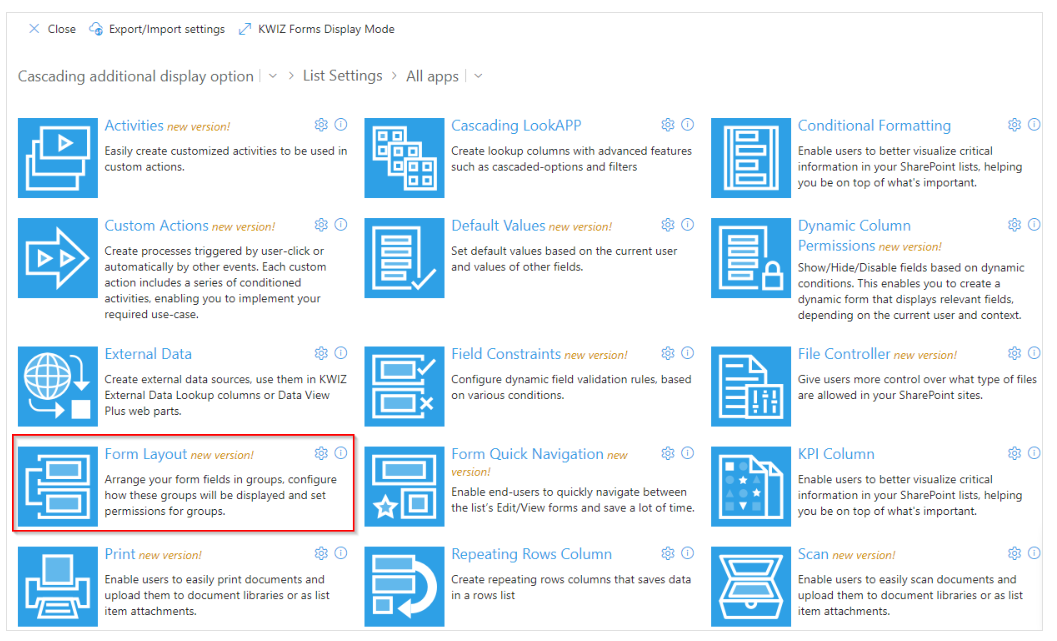Open the KPI Column tile icon

tap(750, 486)
